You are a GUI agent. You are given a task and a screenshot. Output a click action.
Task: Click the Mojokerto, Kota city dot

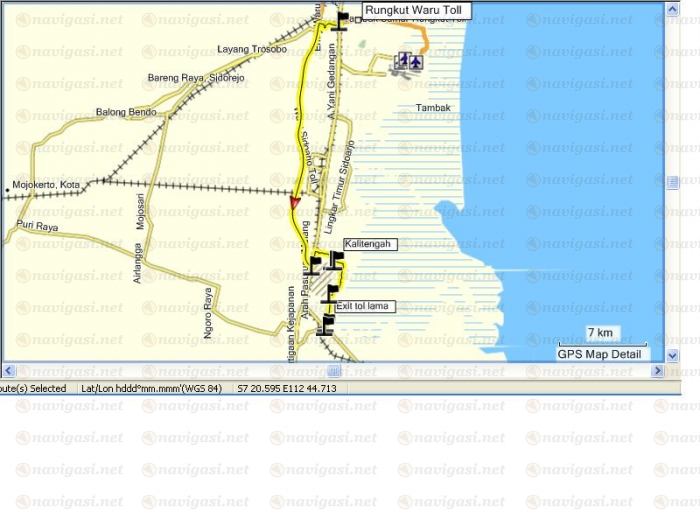coord(8,187)
